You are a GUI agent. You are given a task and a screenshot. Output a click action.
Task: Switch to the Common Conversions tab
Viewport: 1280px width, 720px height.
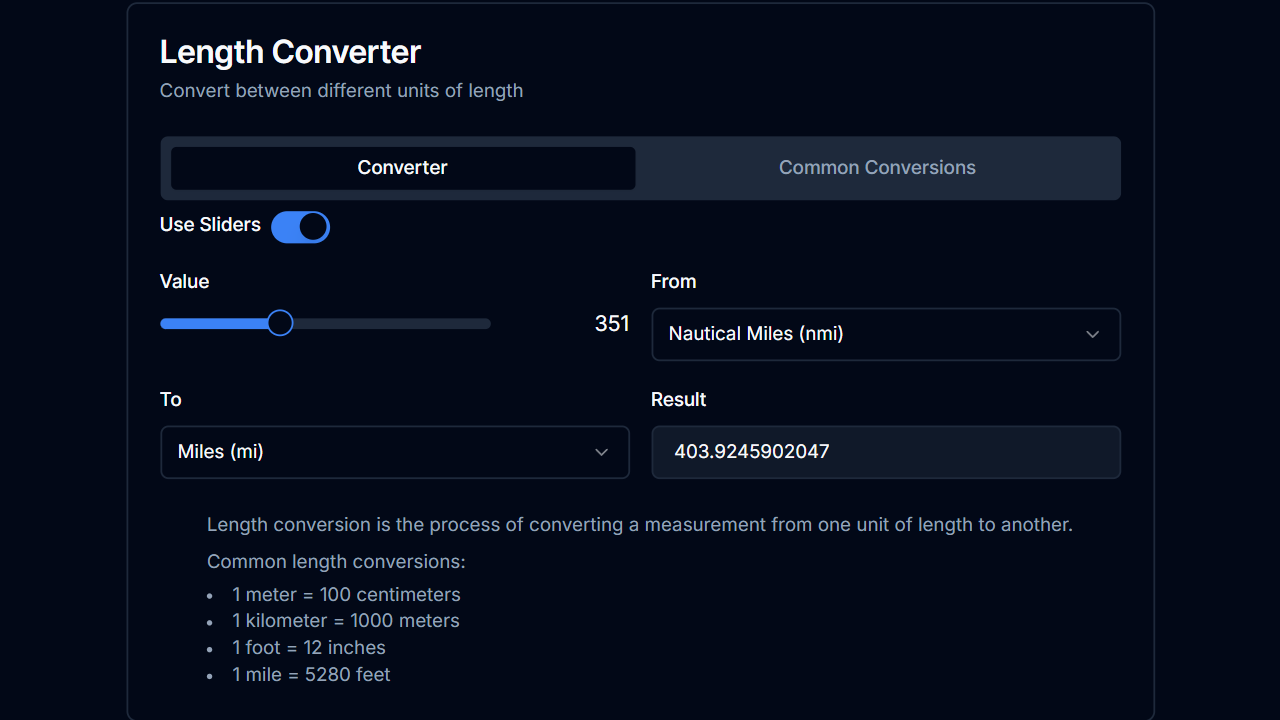[x=877, y=168]
